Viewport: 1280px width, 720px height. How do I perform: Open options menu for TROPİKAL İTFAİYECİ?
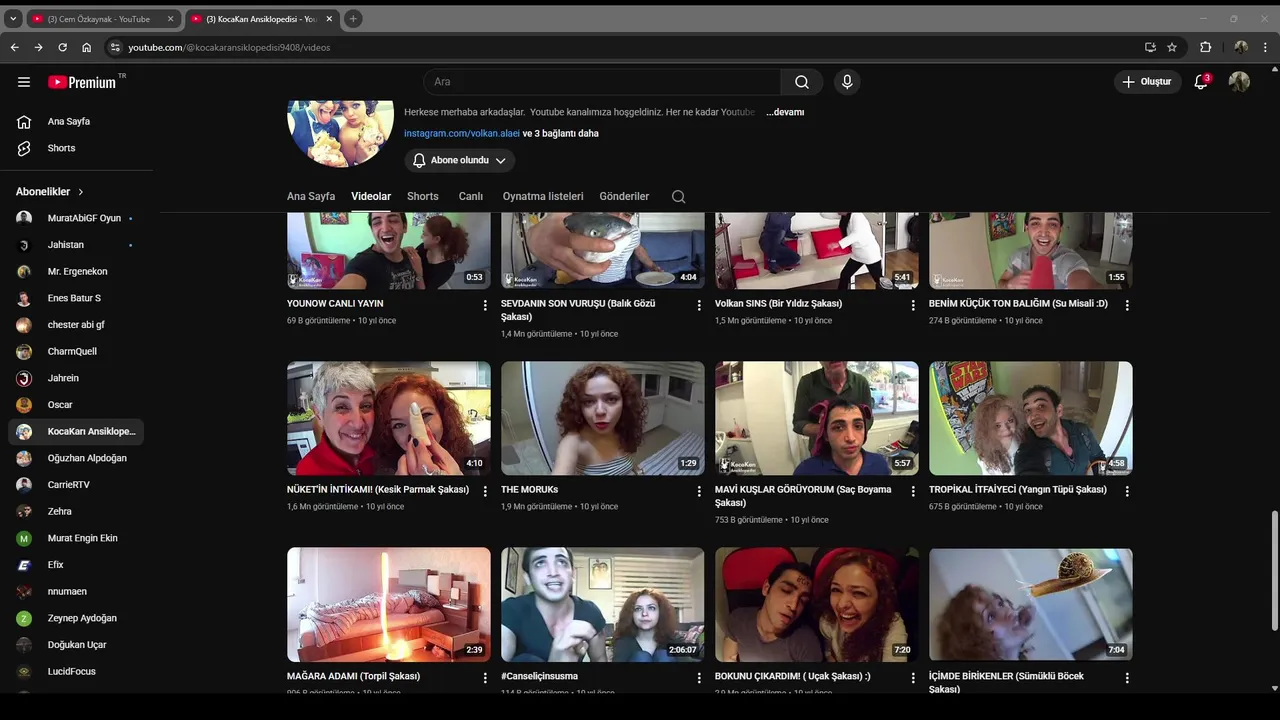(x=1127, y=491)
